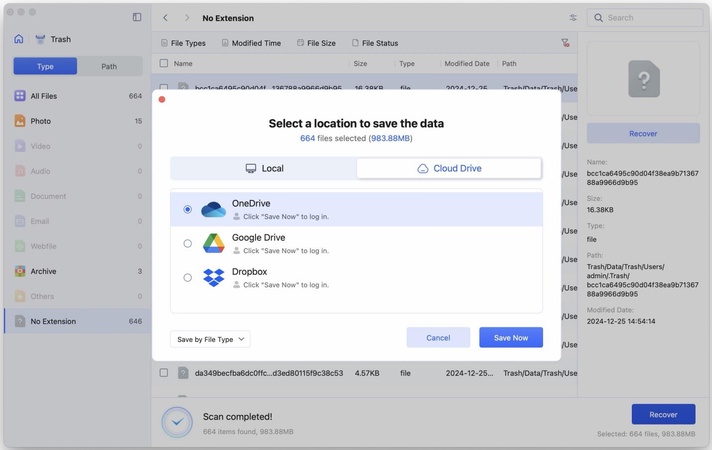This screenshot has height=450, width=712.
Task: Open the File Status filter
Action: 375,43
